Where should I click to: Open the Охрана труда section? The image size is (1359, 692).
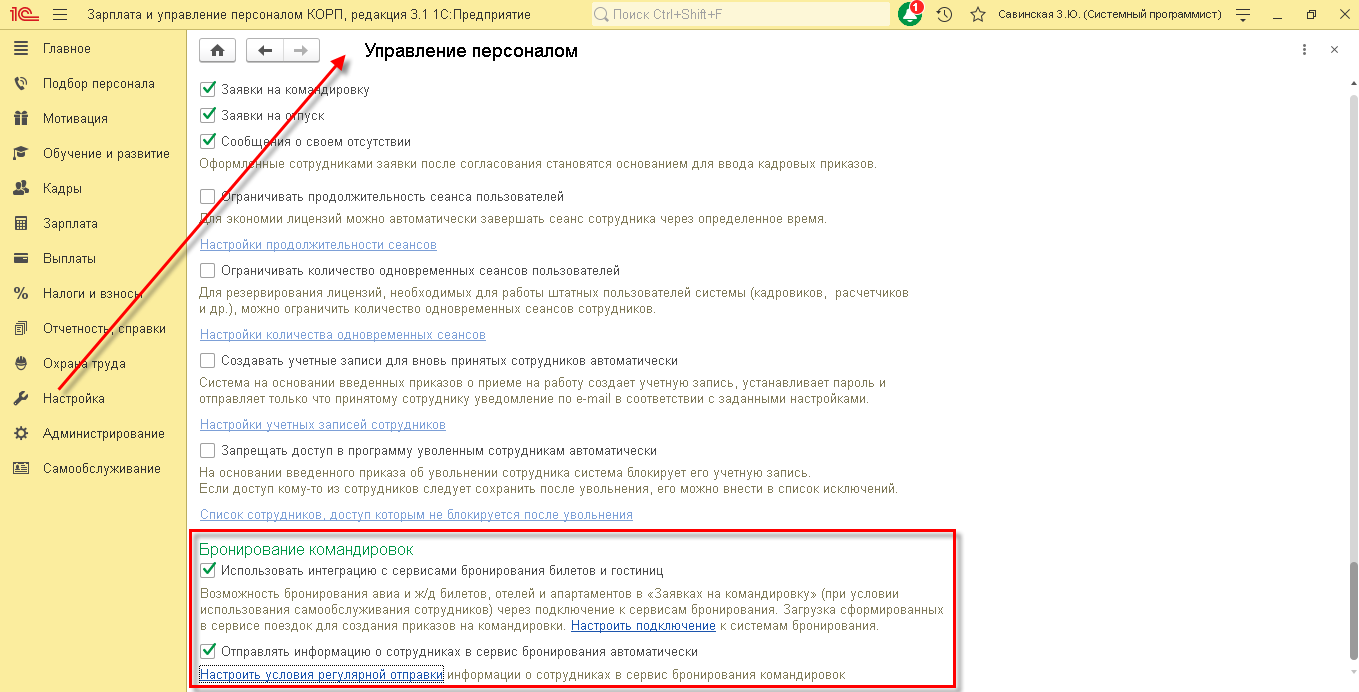point(94,364)
